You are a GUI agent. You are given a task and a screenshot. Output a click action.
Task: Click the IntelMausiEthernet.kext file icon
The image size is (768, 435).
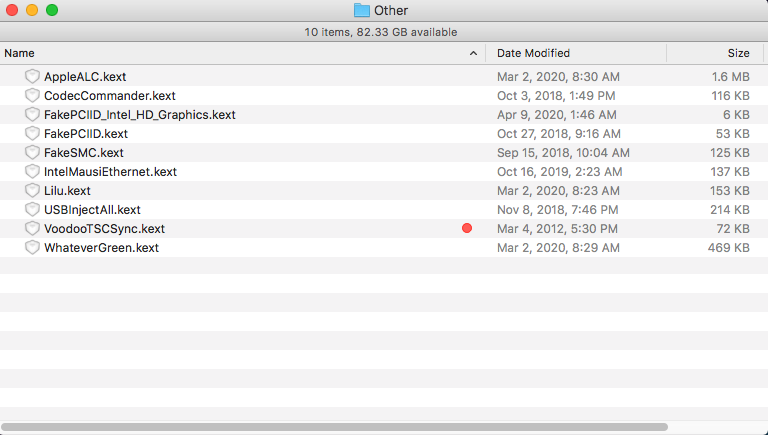coord(32,171)
